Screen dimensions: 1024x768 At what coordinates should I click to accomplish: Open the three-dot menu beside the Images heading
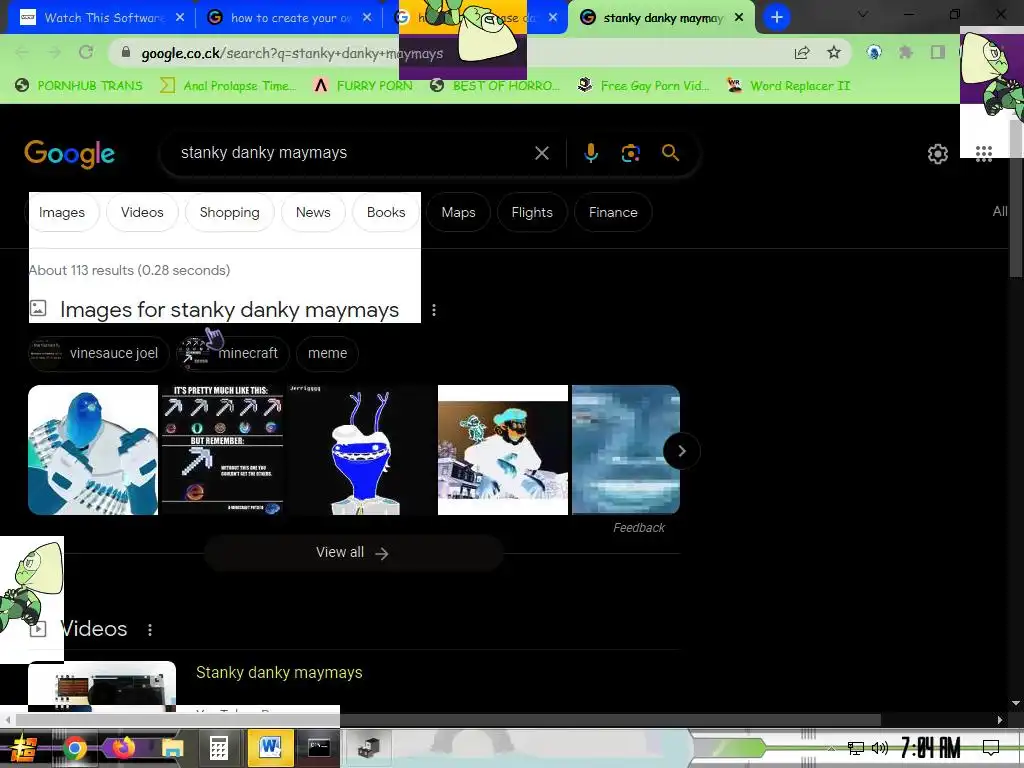[434, 310]
